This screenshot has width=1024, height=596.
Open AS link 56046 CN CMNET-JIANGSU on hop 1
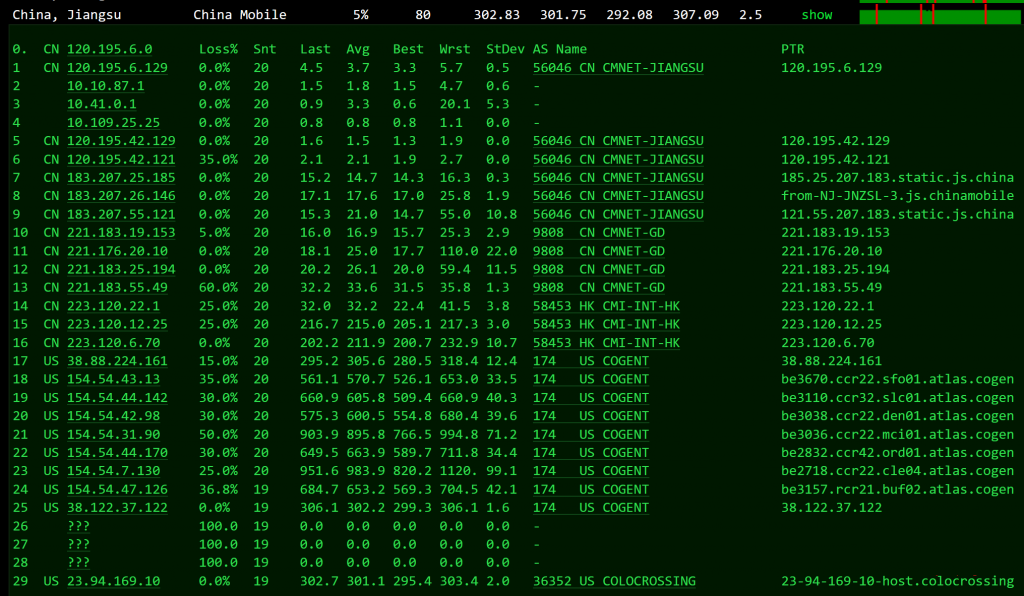point(618,67)
